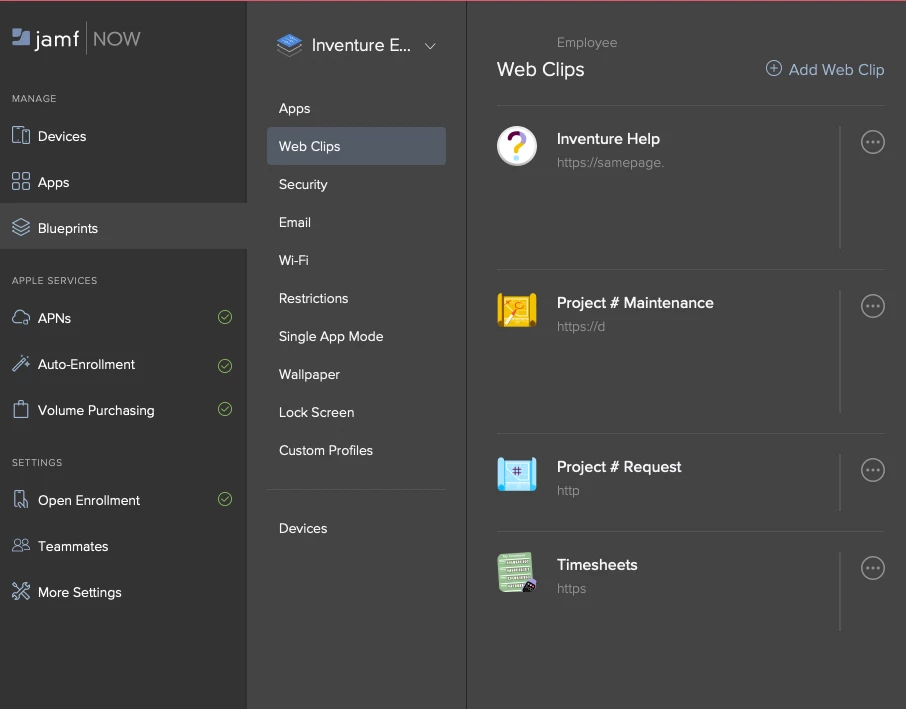Click the More Settings tools icon
The height and width of the screenshot is (709, 906).
coord(21,591)
